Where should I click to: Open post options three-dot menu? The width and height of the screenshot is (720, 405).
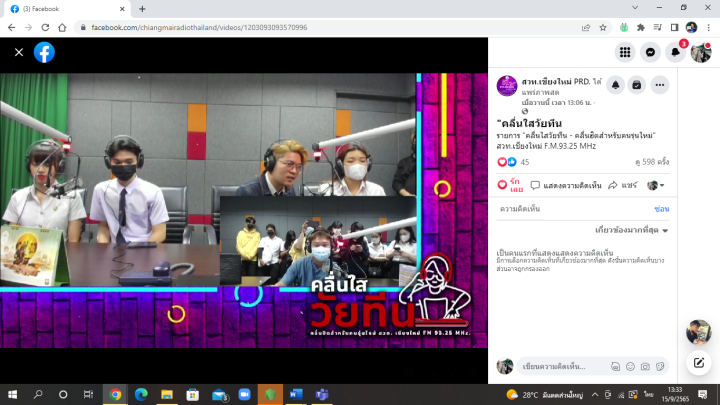click(x=660, y=85)
